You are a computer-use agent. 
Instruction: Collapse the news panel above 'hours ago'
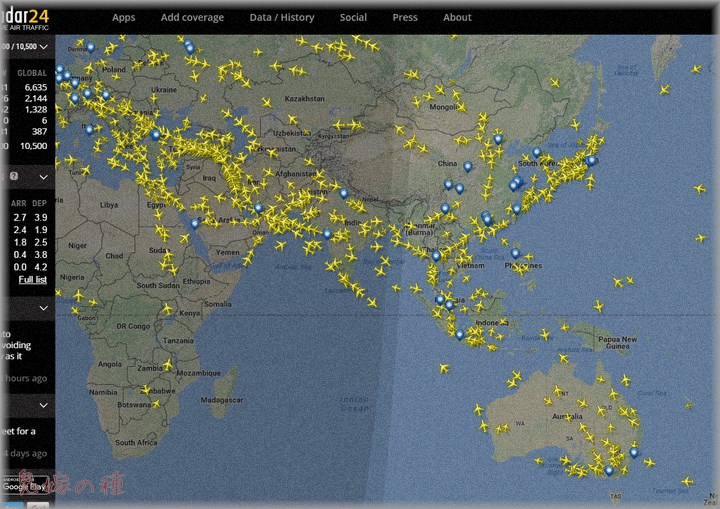(x=43, y=309)
